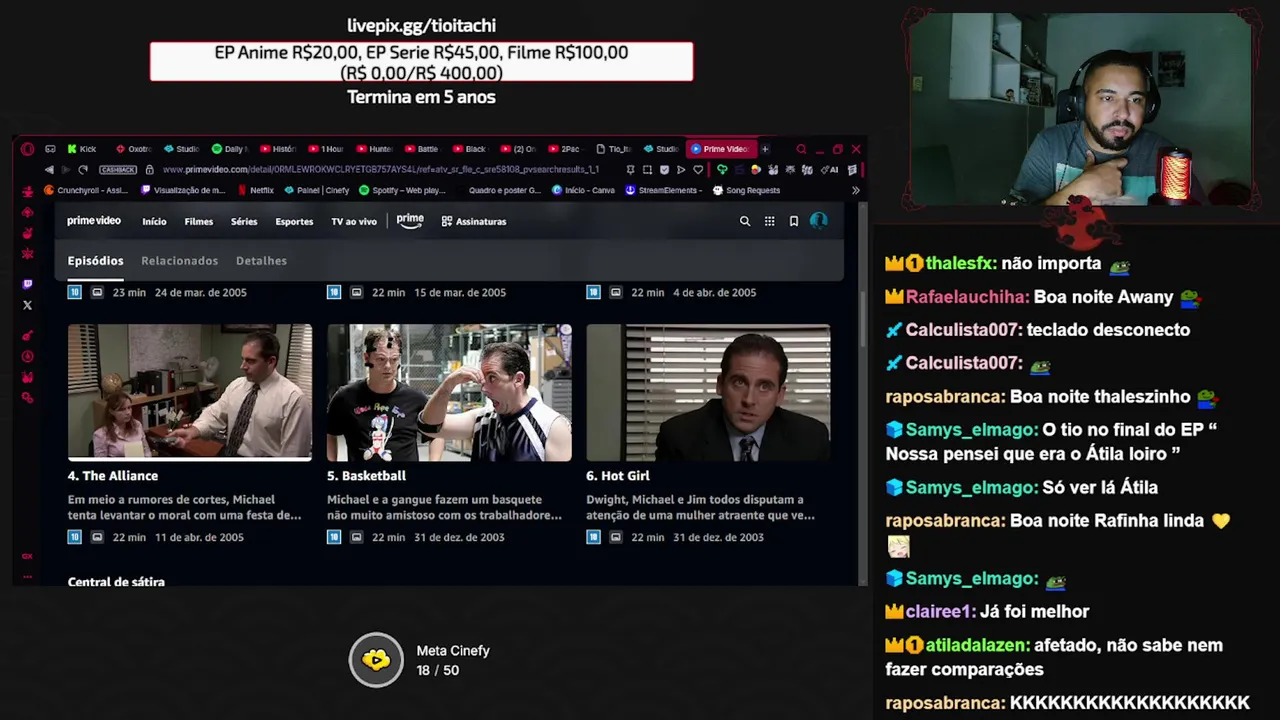Expand the bookmarks bar overflow chevron
The image size is (1280, 720).
[x=855, y=190]
